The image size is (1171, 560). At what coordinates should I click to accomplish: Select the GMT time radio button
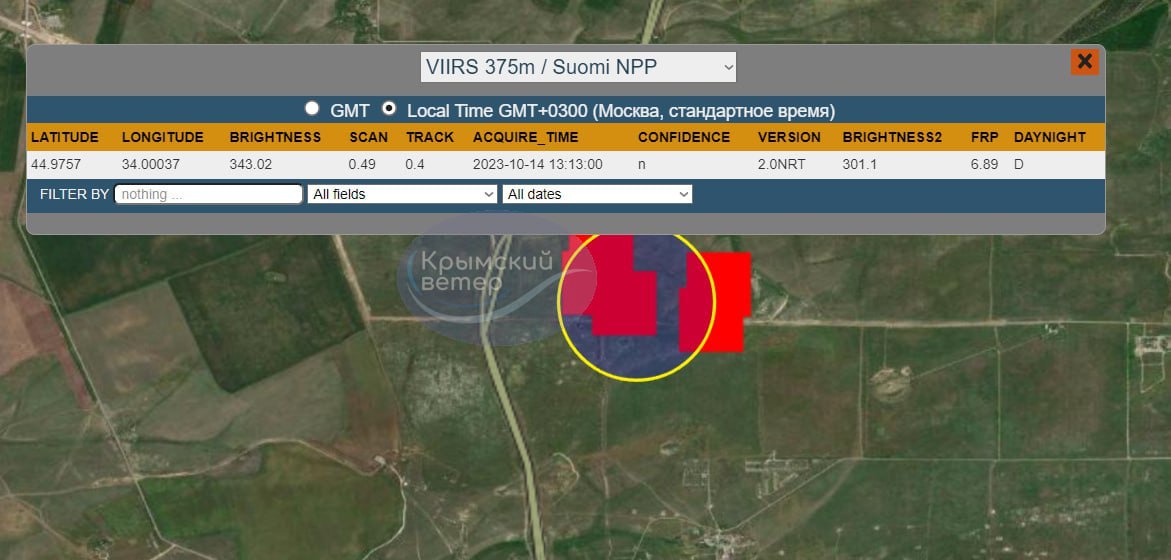coord(312,108)
